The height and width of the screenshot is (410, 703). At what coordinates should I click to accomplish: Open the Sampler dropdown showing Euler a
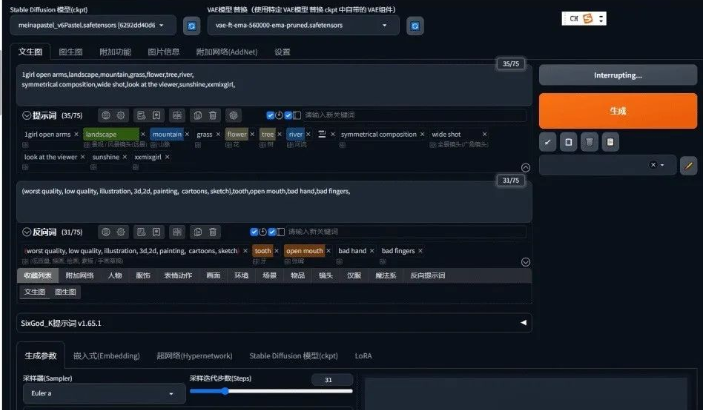[104, 393]
